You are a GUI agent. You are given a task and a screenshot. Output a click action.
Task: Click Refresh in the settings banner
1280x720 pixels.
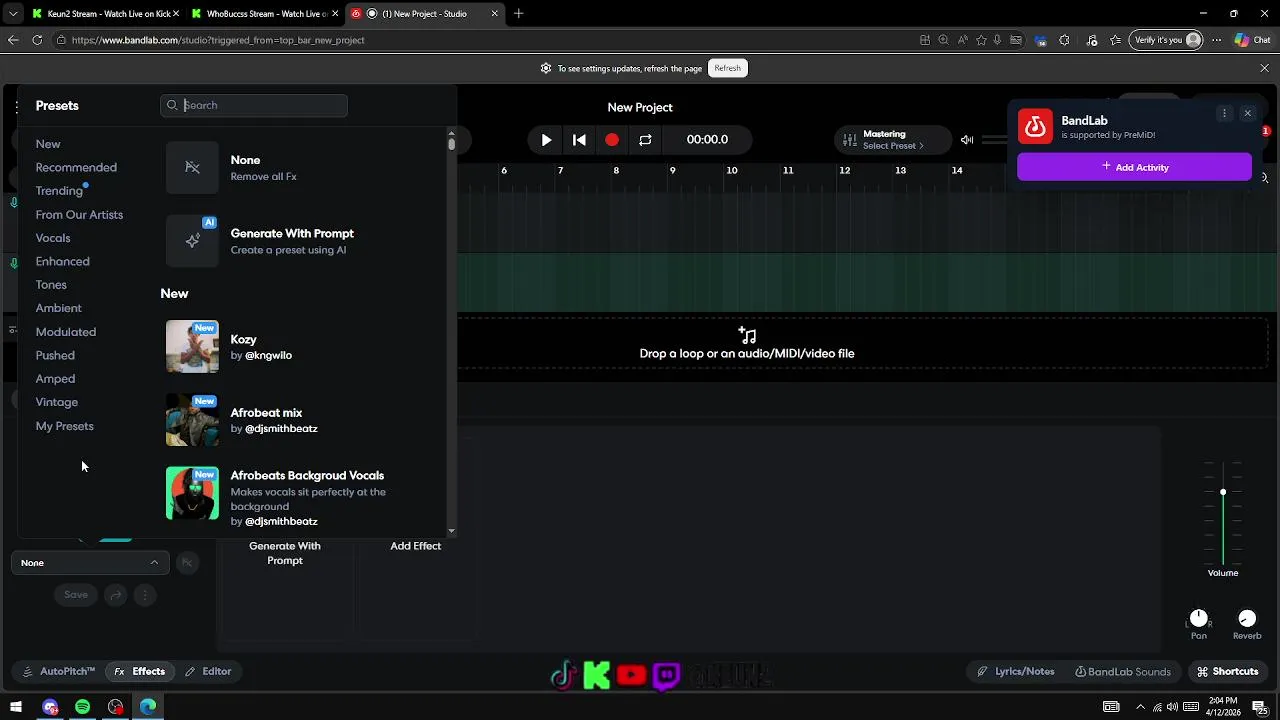(727, 68)
